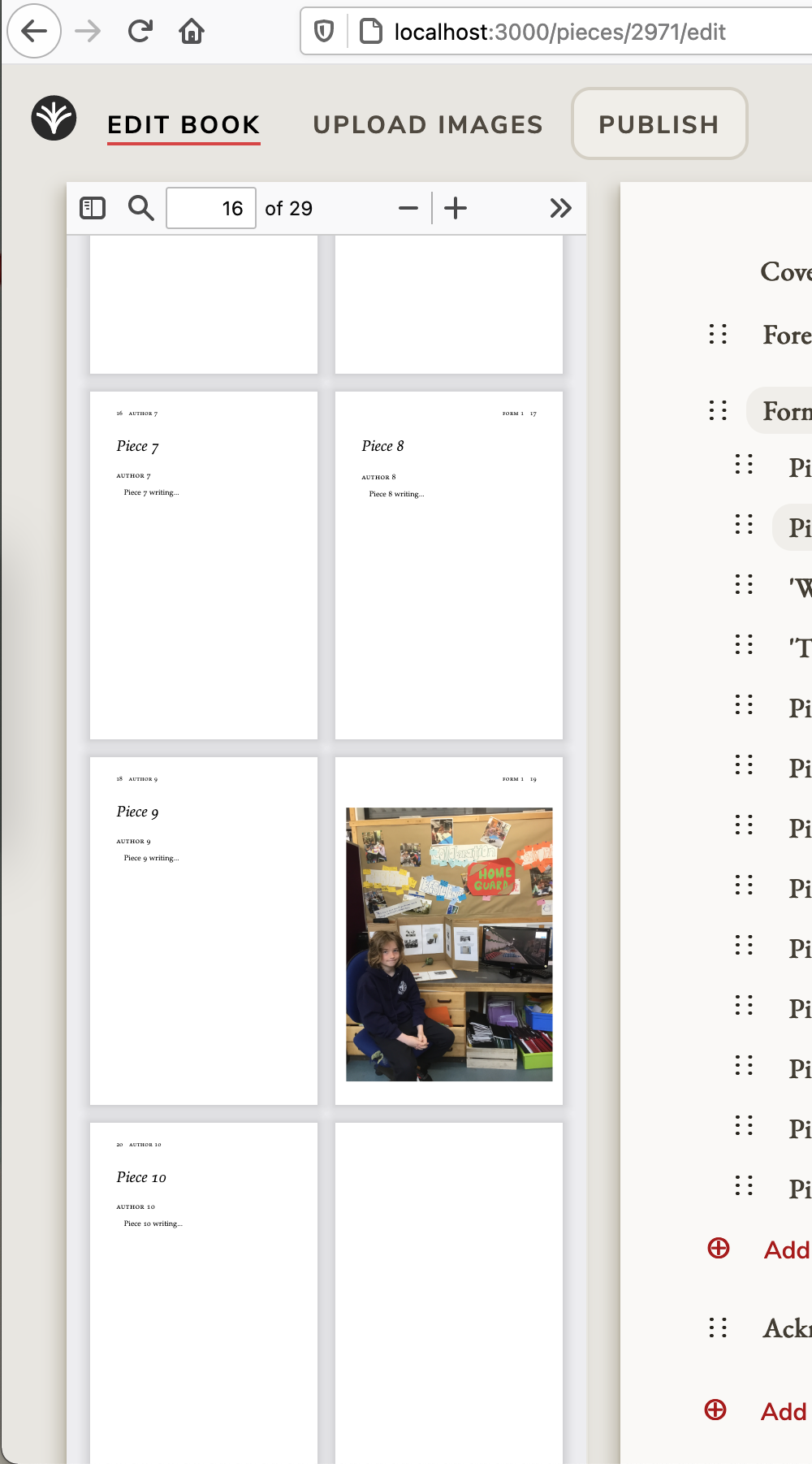Click the page number field showing 16
The image size is (812, 1464).
211,208
